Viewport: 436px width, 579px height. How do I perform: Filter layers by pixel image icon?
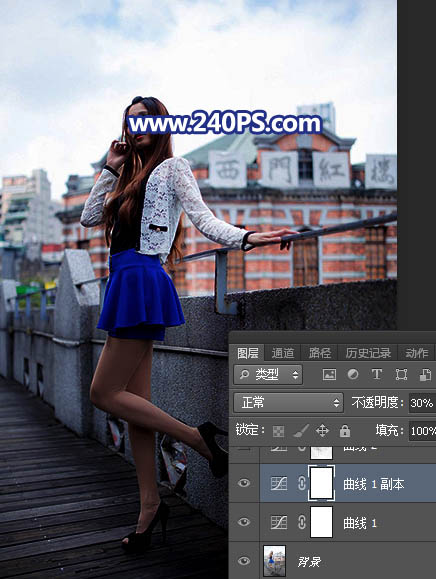[329, 375]
